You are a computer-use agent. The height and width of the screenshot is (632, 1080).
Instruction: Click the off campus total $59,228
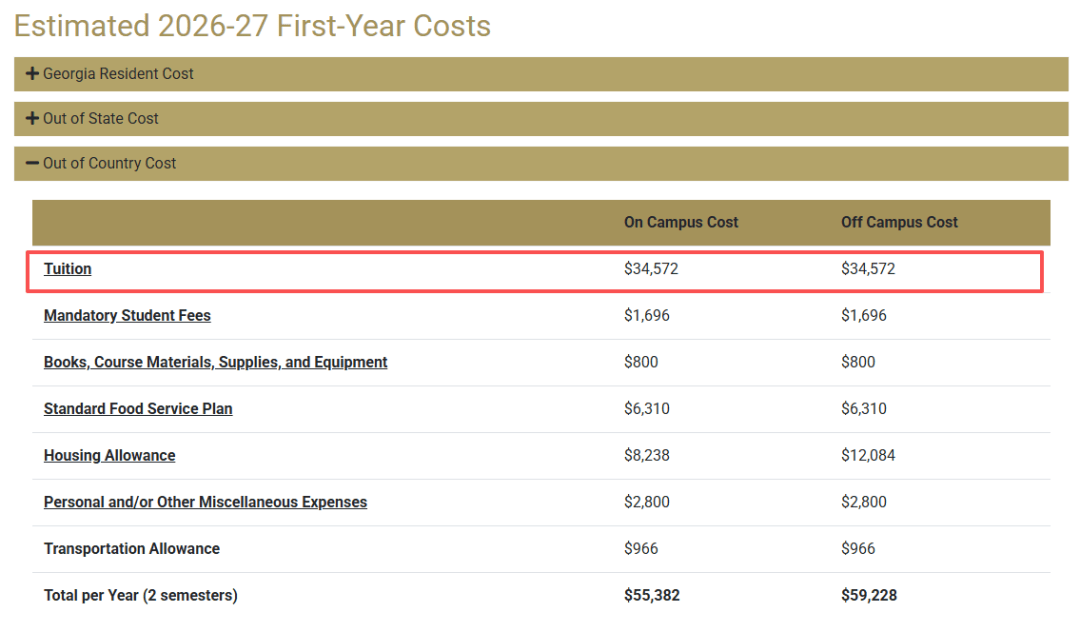point(869,596)
